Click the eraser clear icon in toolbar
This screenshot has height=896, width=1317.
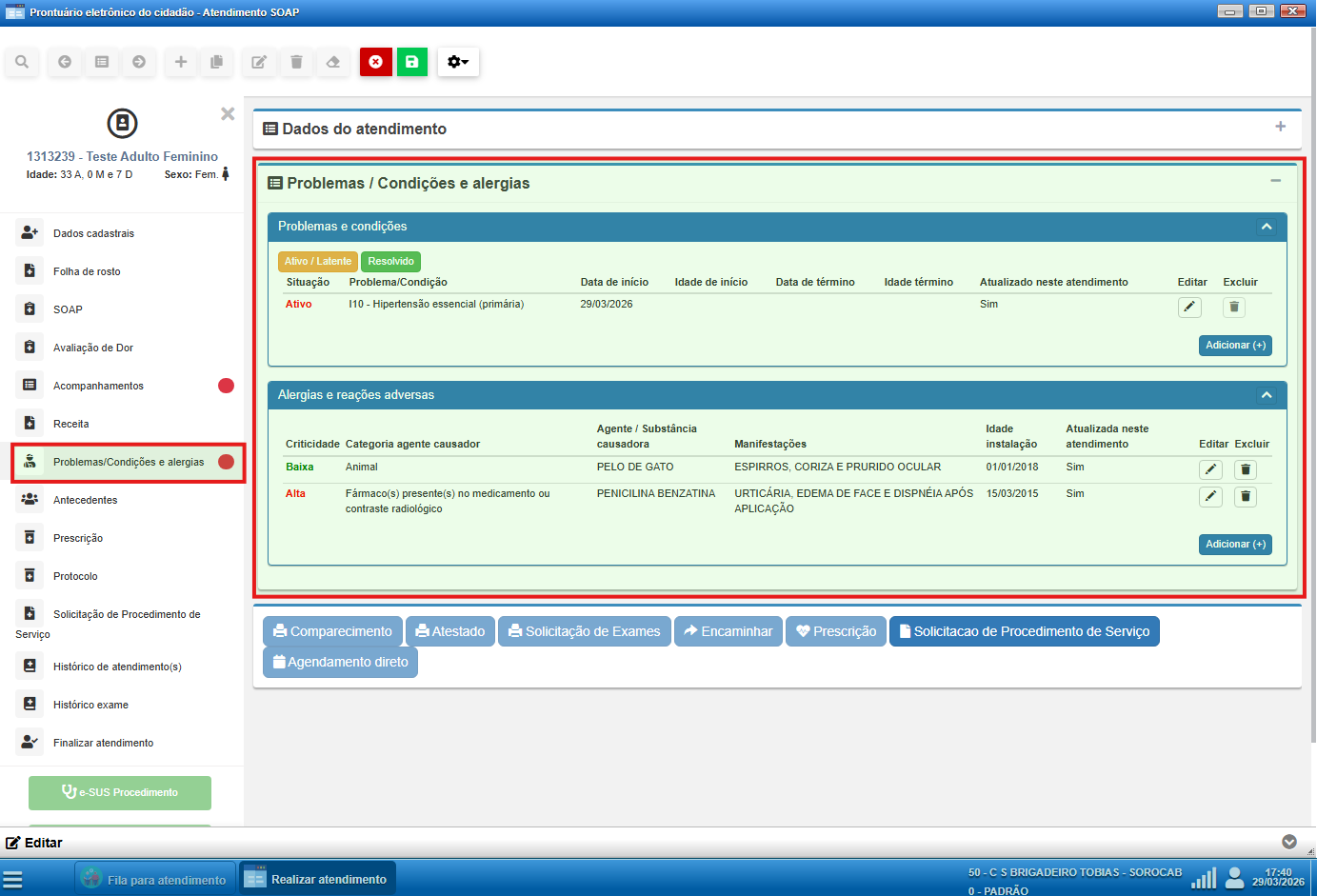pos(333,62)
